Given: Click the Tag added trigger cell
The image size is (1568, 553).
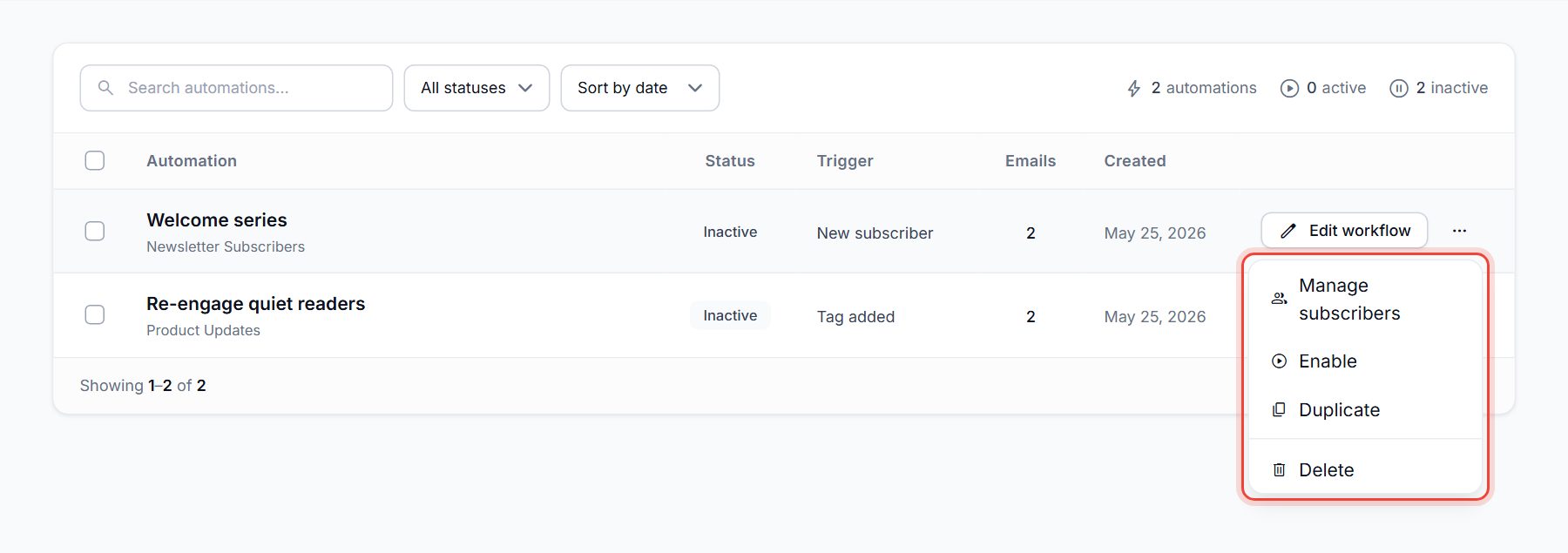Looking at the screenshot, I should tap(855, 317).
